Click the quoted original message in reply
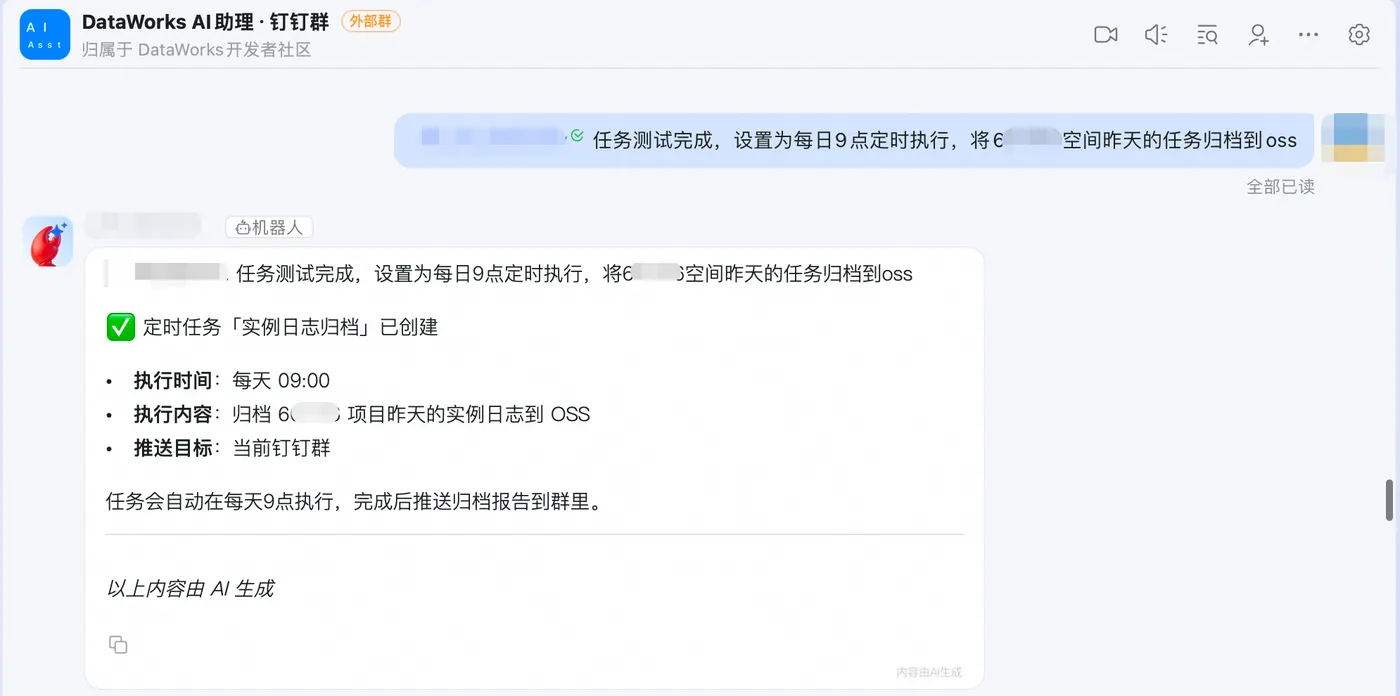The width and height of the screenshot is (1400, 696). coord(523,273)
